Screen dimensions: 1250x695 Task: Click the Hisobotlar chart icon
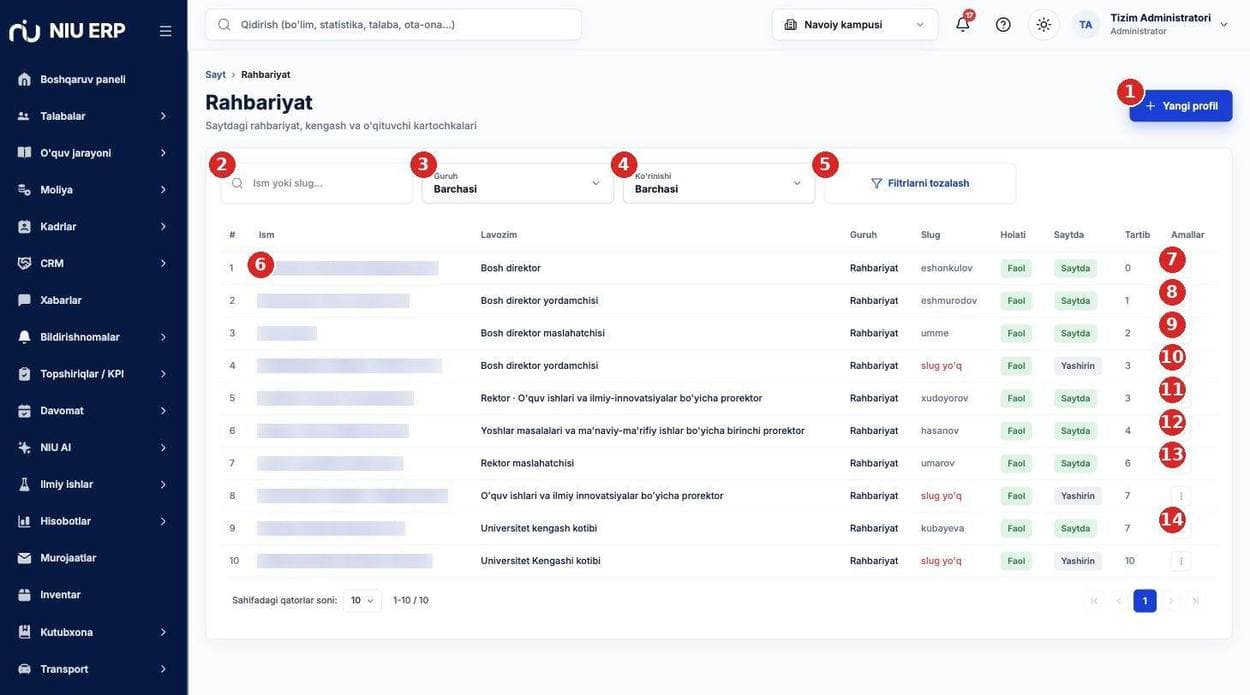pyautogui.click(x=24, y=521)
